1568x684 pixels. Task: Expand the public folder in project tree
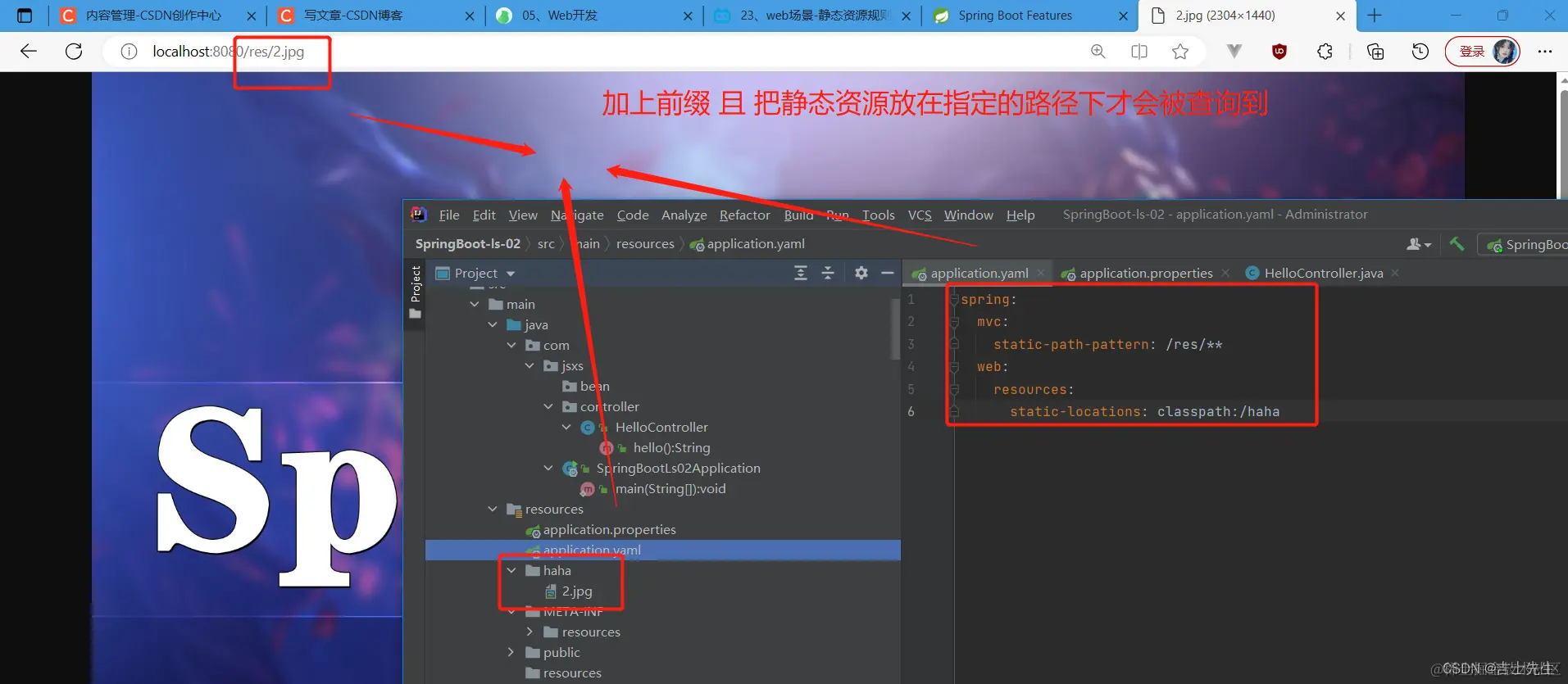[511, 652]
